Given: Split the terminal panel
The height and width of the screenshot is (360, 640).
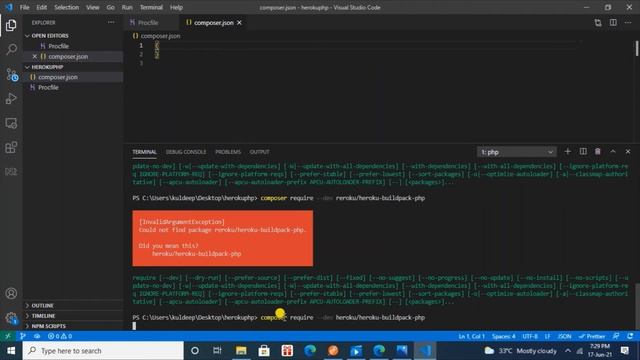Looking at the screenshot, I should (583, 151).
